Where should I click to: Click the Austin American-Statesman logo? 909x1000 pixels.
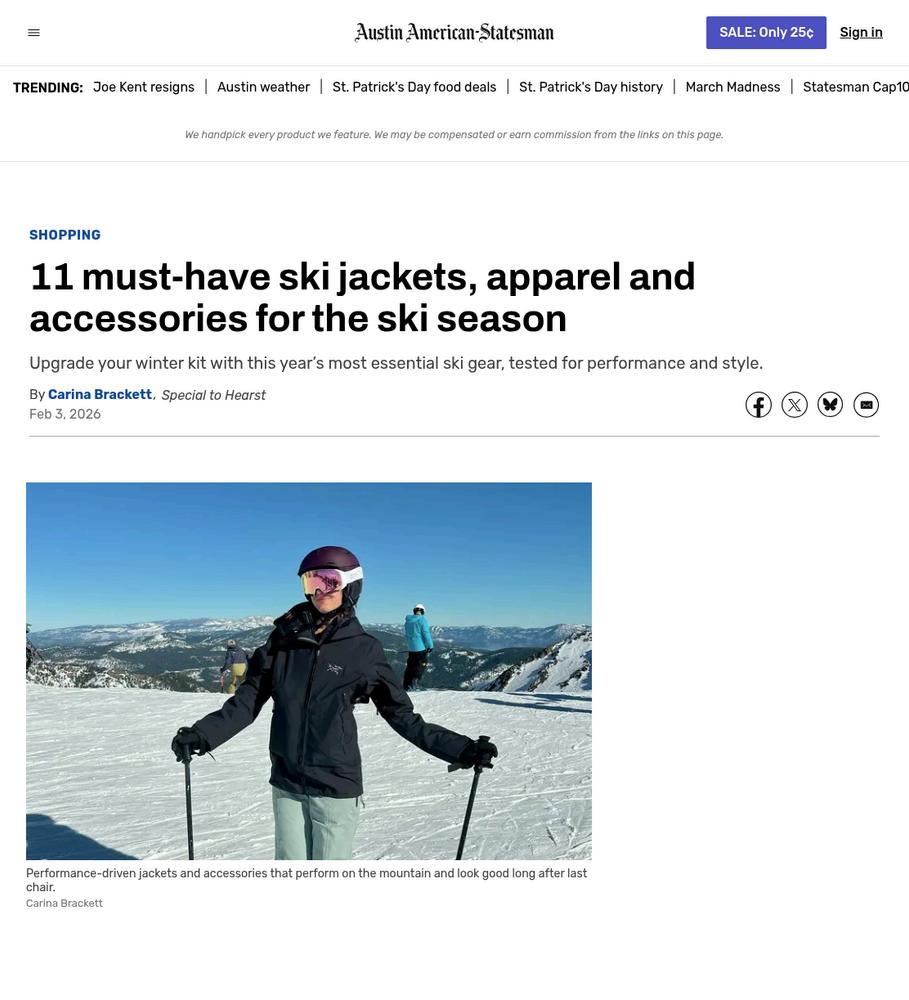pyautogui.click(x=454, y=33)
